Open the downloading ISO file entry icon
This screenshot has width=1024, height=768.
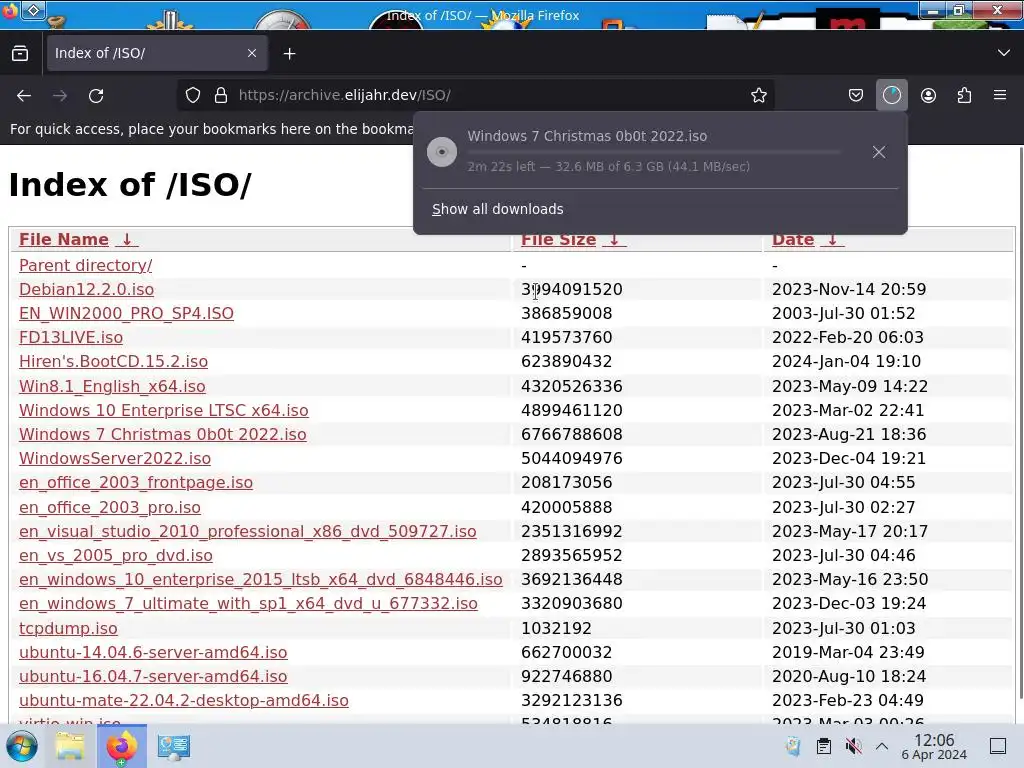click(442, 152)
